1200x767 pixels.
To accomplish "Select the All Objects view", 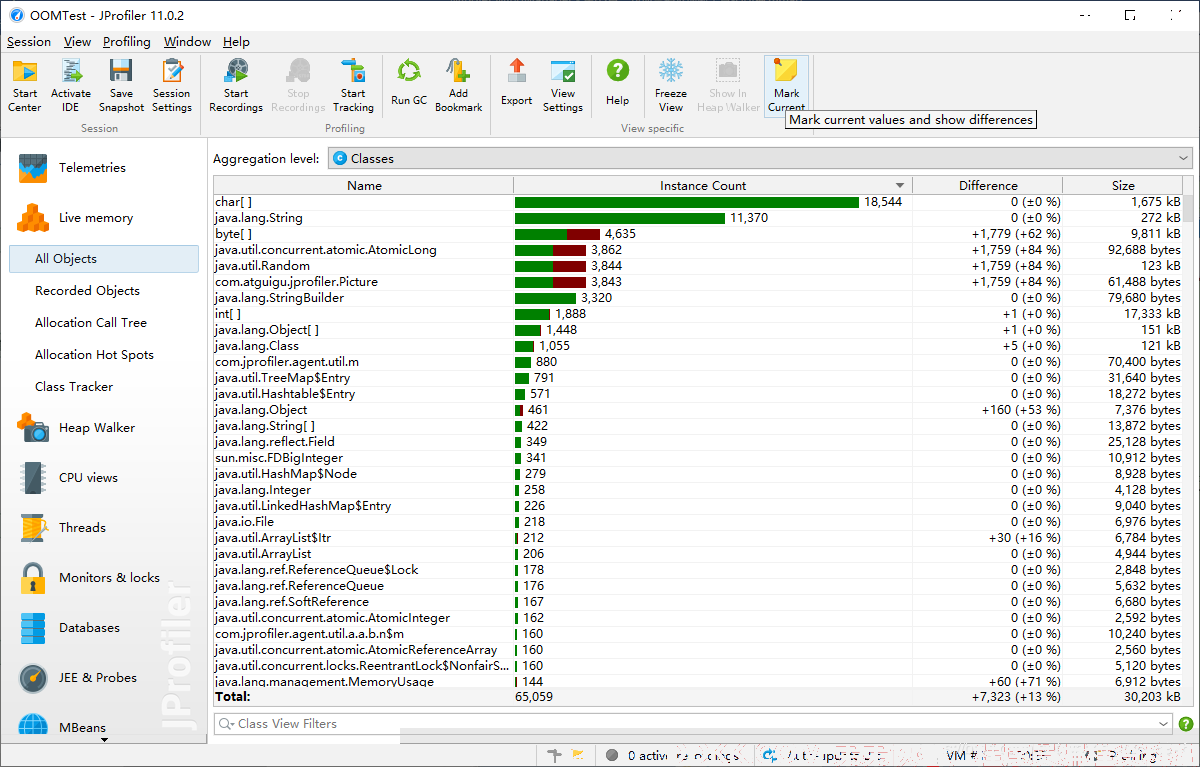I will pyautogui.click(x=104, y=259).
